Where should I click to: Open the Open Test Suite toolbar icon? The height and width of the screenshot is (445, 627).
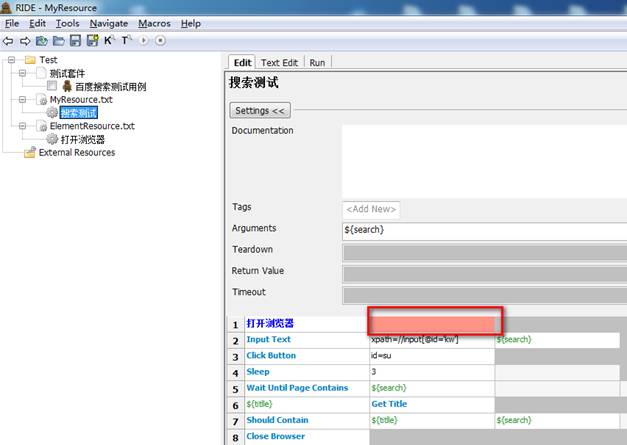pyautogui.click(x=42, y=41)
